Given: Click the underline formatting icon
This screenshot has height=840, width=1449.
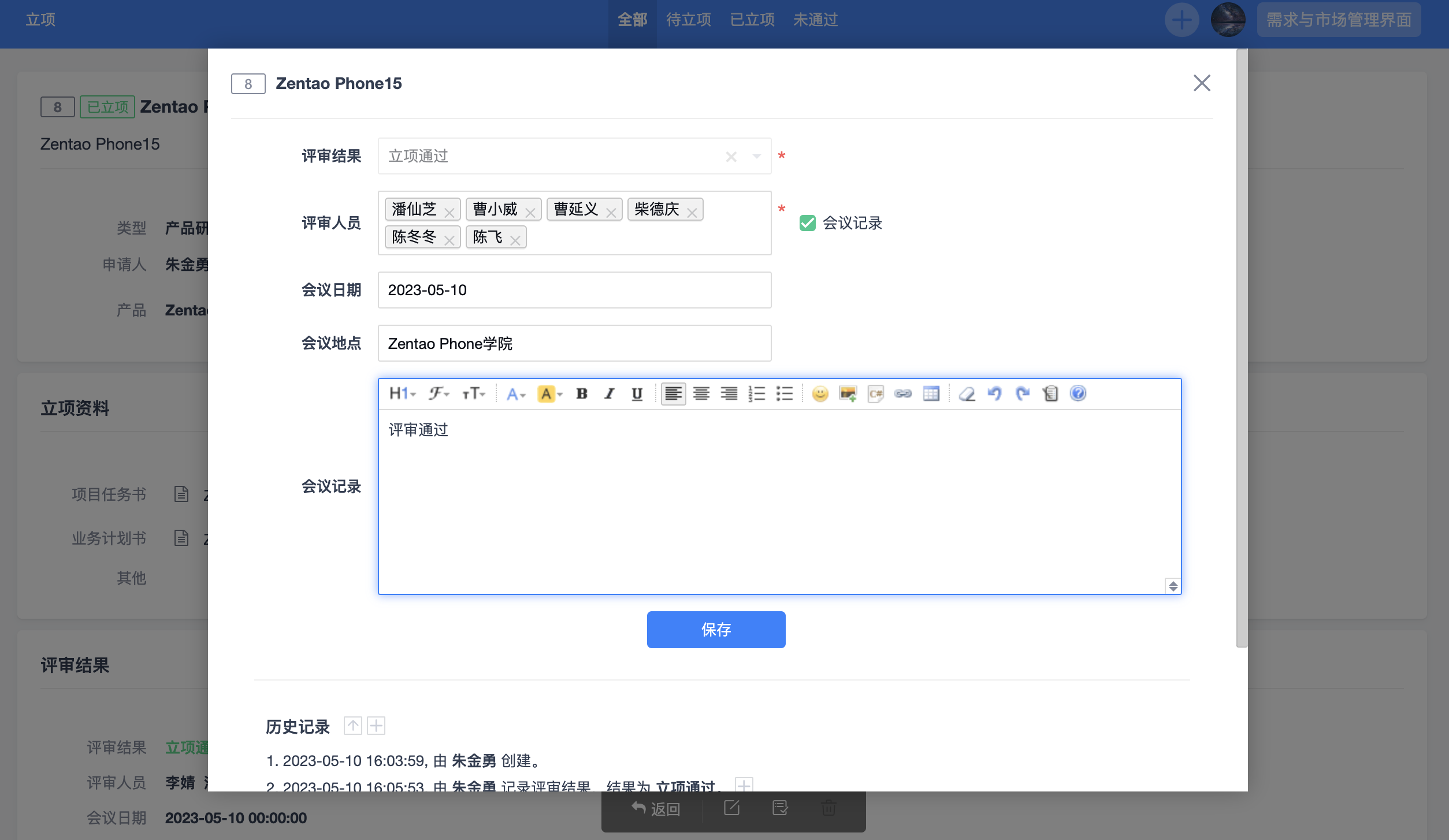Looking at the screenshot, I should [x=637, y=394].
